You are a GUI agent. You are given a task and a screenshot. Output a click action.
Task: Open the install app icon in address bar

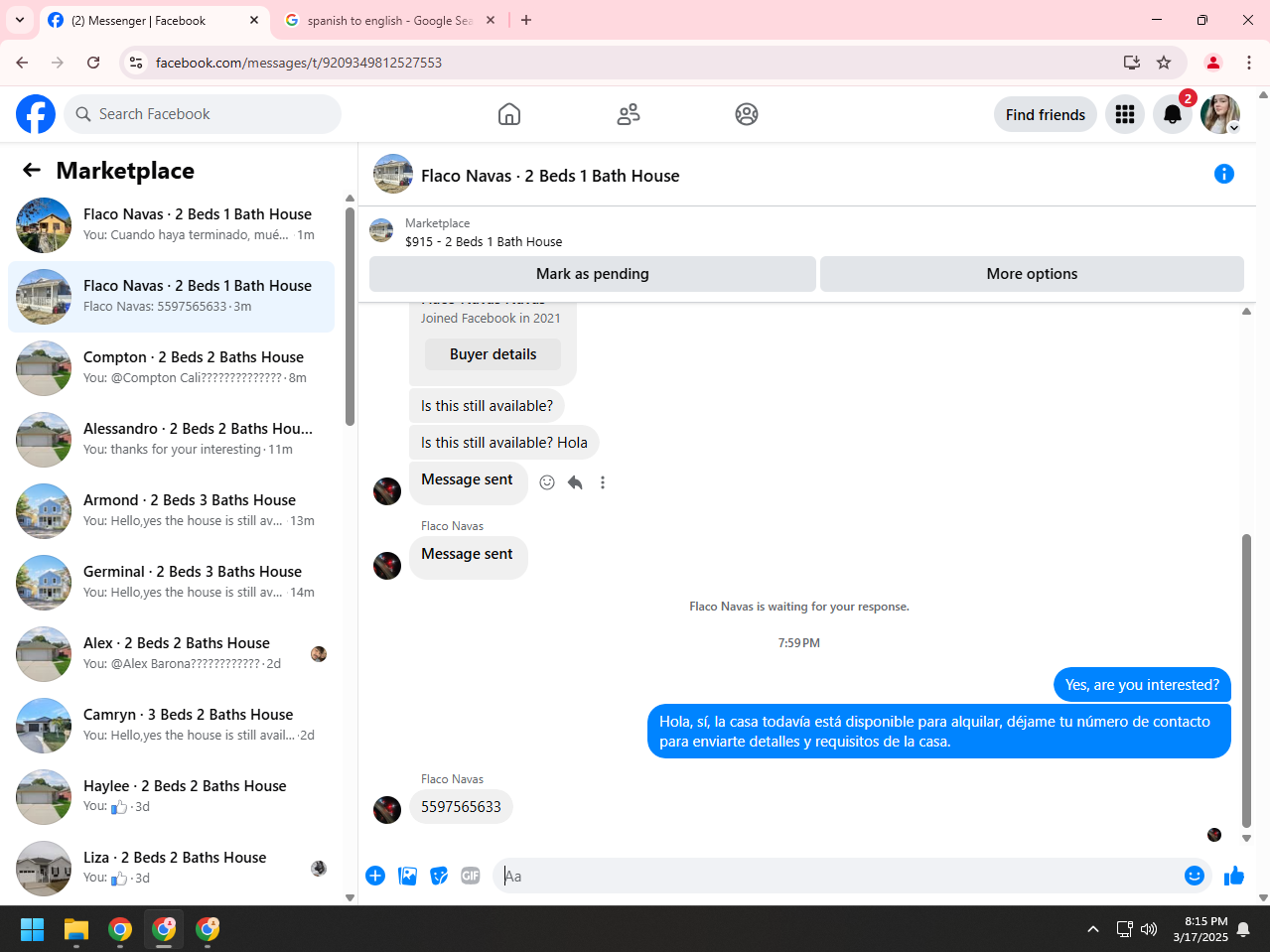(1132, 63)
